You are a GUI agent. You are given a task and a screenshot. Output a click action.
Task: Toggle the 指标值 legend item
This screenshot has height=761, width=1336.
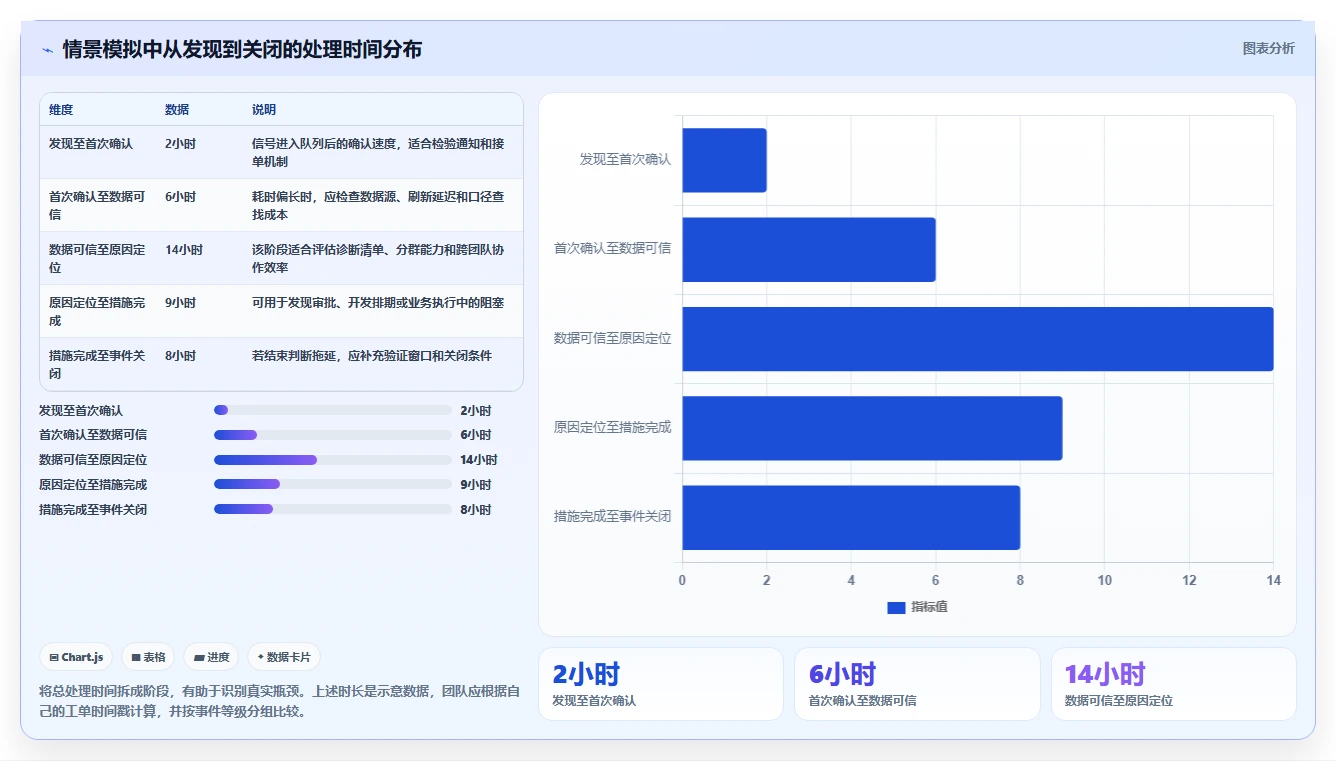917,607
